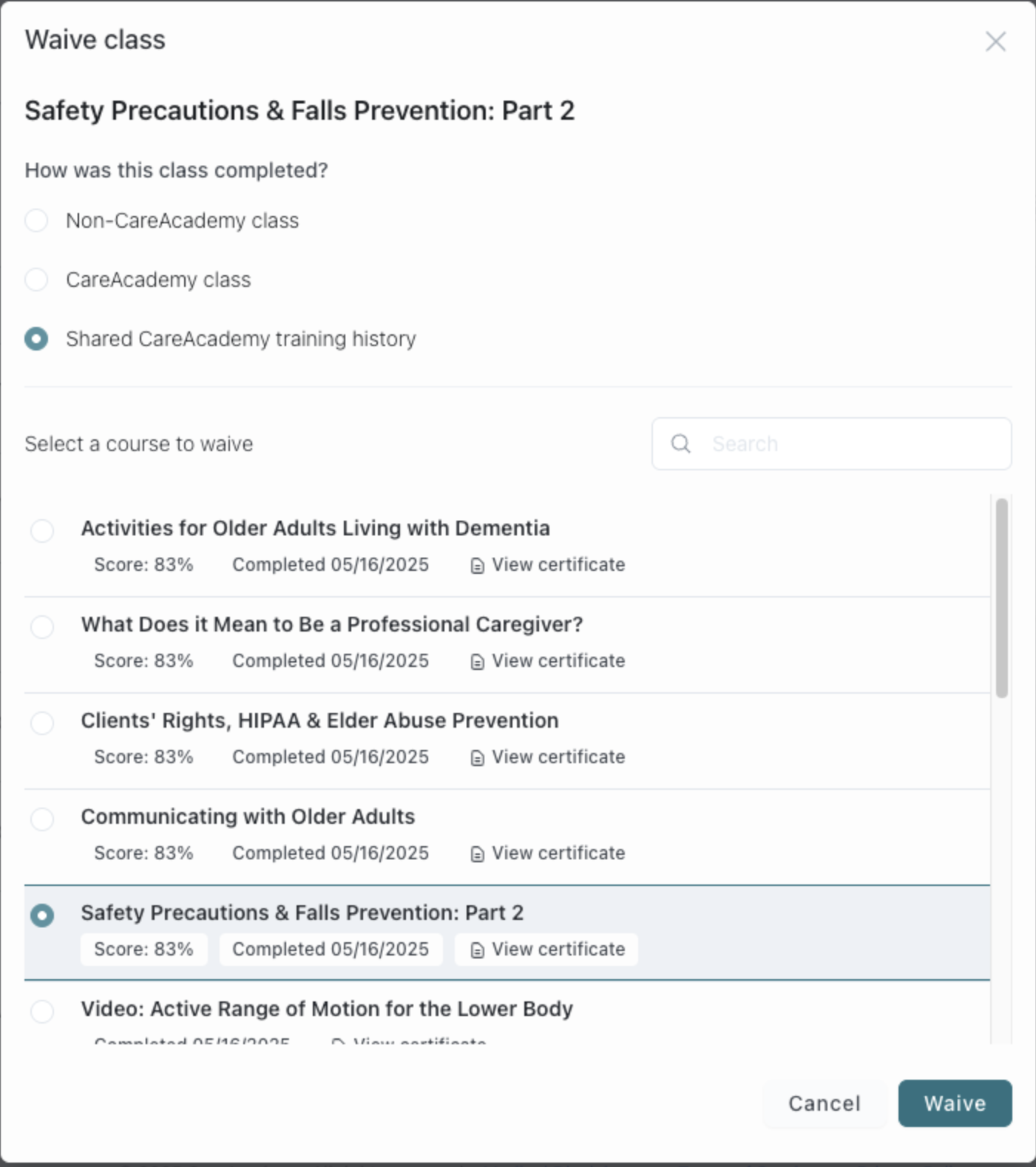Select Video: Active Range of Motion course
Image resolution: width=1036 pixels, height=1167 pixels.
(42, 1011)
